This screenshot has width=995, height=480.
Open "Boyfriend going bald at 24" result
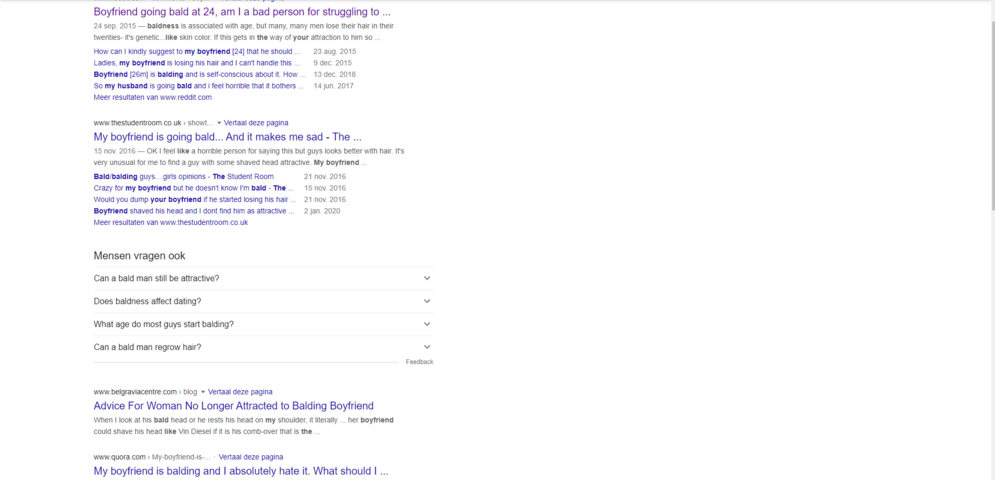[242, 12]
